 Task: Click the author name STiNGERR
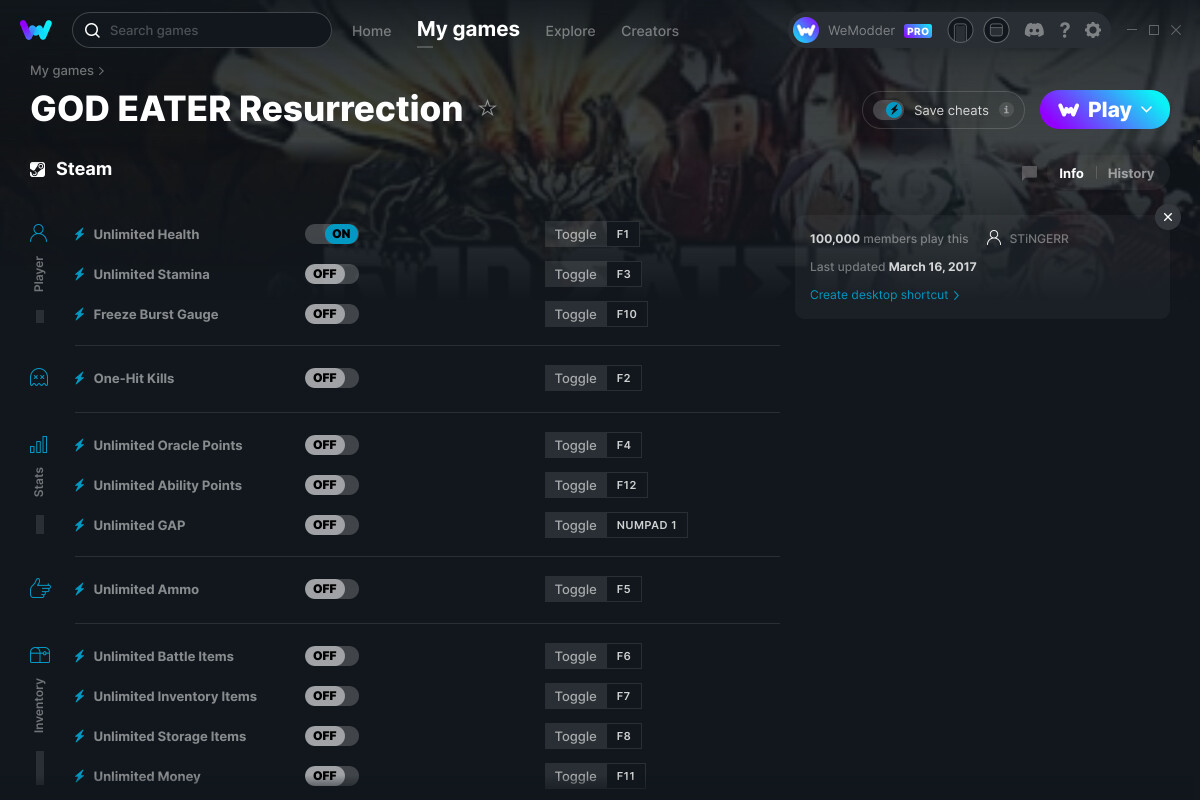[x=1040, y=239]
